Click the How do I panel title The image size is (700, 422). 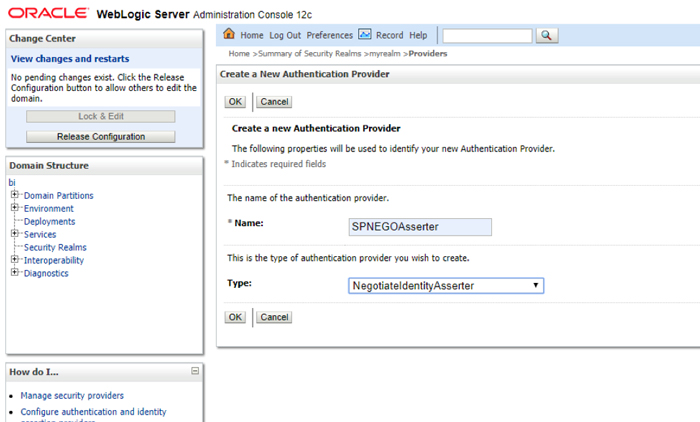[34, 372]
